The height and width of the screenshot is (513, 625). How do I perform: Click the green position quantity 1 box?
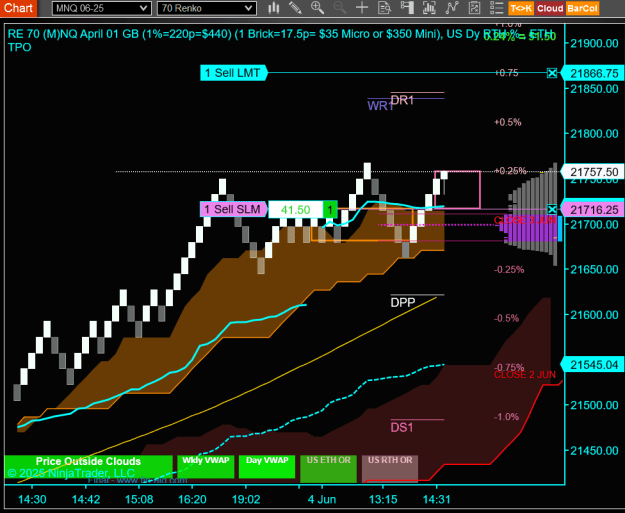click(x=330, y=210)
